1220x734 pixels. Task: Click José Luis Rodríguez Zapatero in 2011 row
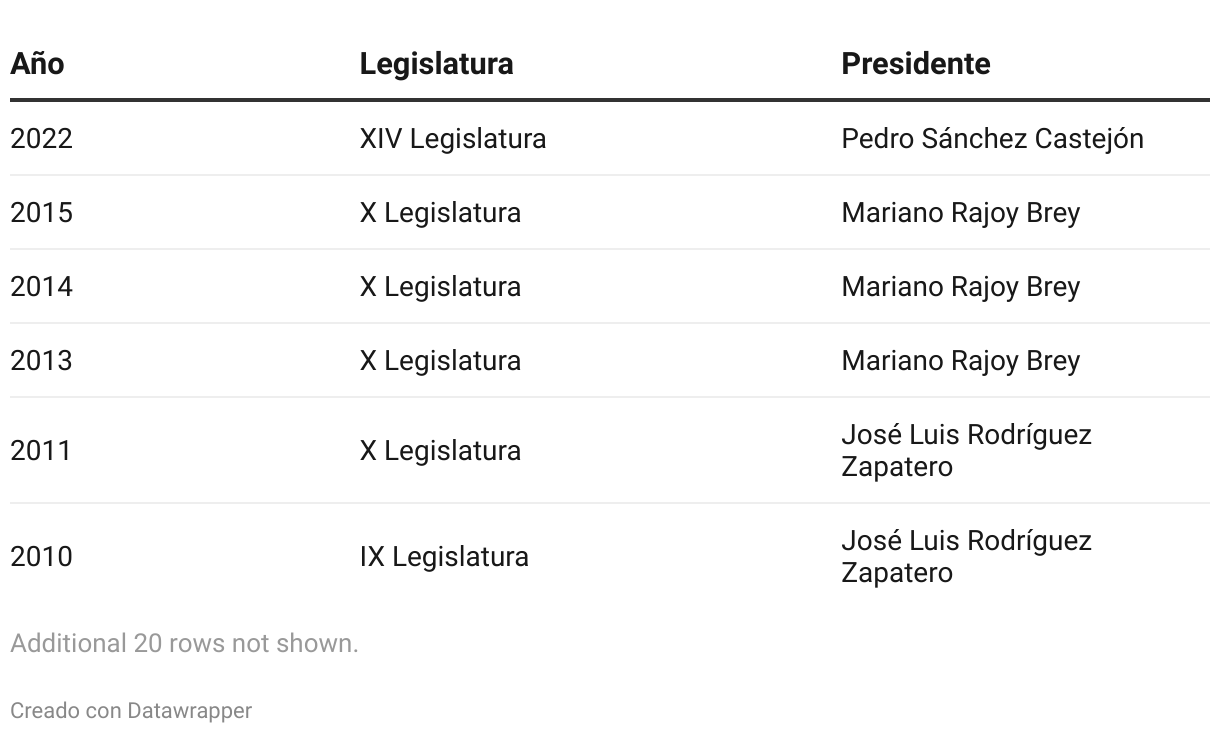[966, 450]
